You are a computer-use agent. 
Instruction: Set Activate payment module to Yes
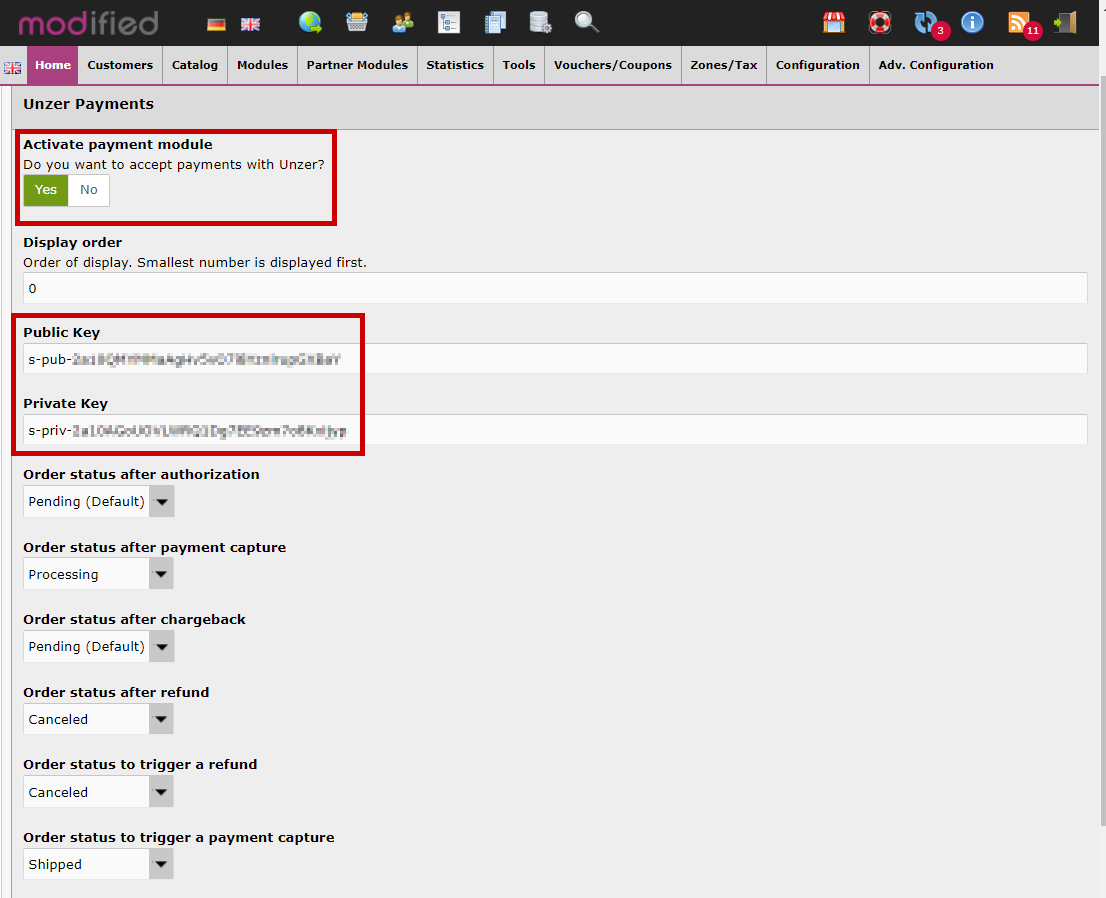46,190
